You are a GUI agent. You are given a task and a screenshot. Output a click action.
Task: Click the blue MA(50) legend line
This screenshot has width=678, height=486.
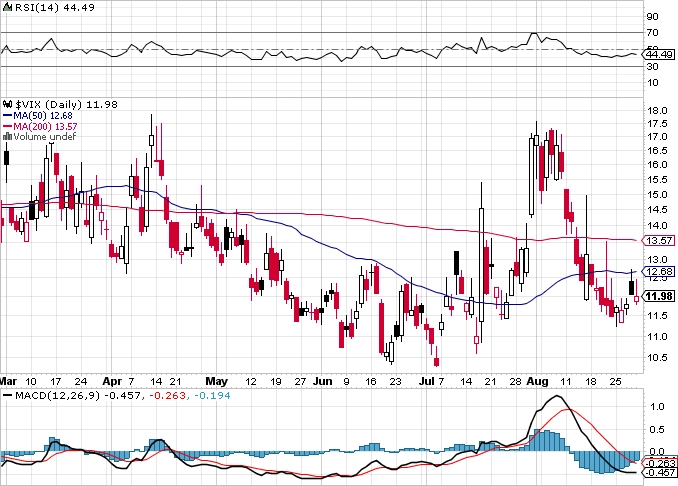click(7, 115)
